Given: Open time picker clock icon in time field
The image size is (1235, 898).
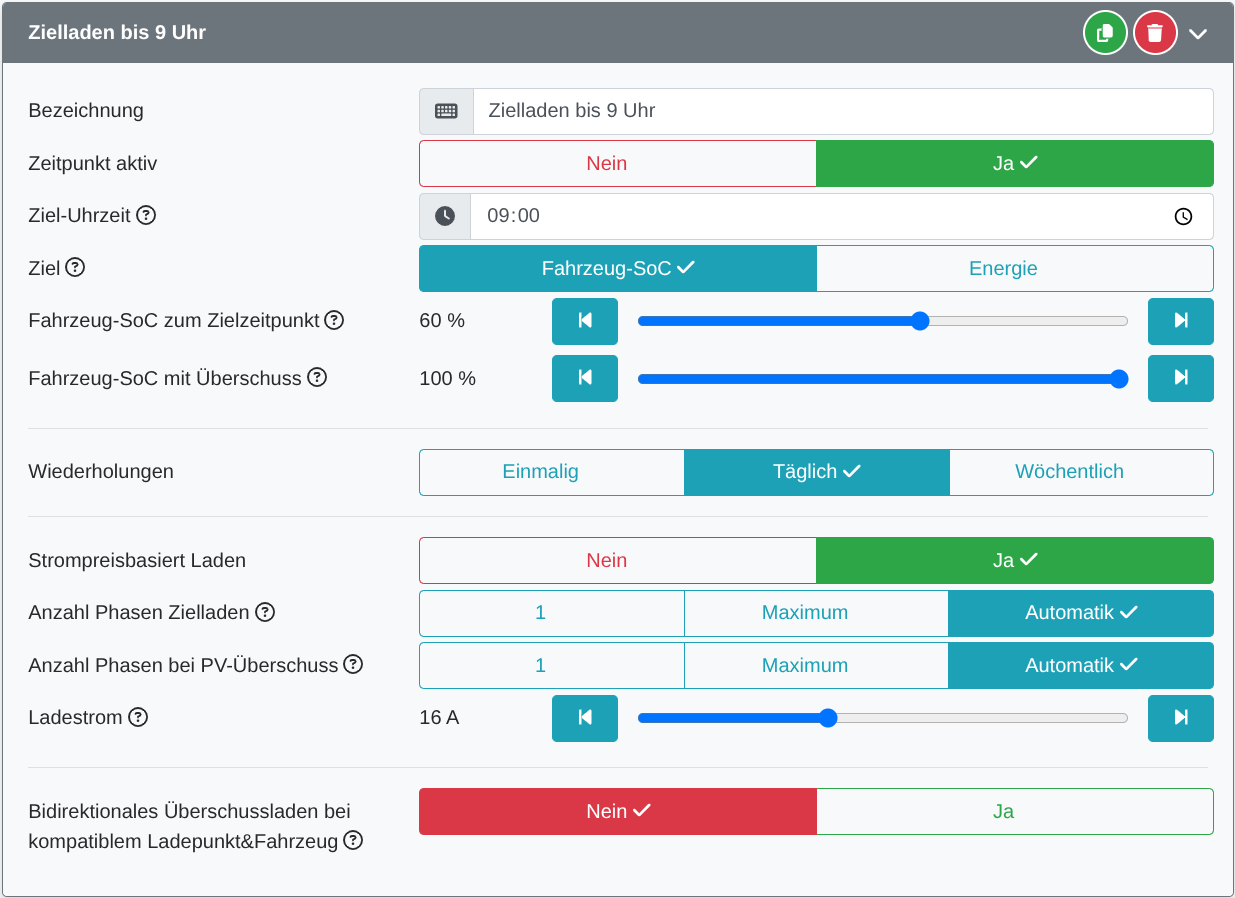Looking at the screenshot, I should (x=1183, y=216).
